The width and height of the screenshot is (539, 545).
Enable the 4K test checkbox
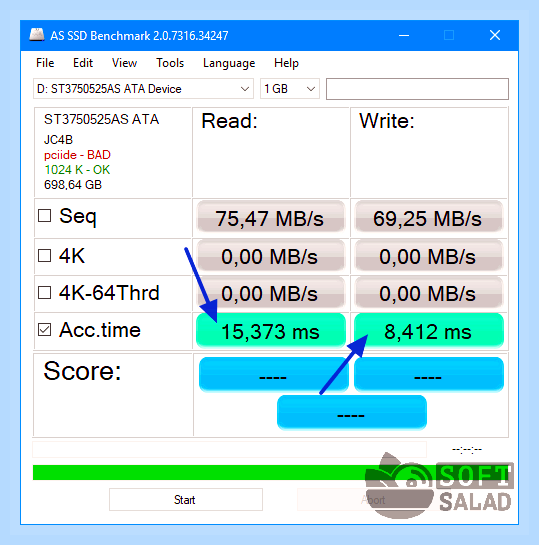click(44, 255)
